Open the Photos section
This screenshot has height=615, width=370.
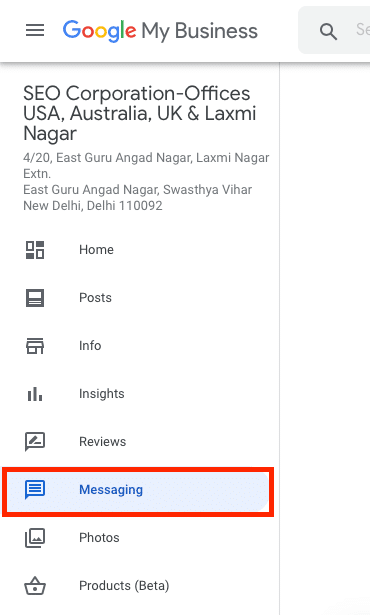pos(99,538)
